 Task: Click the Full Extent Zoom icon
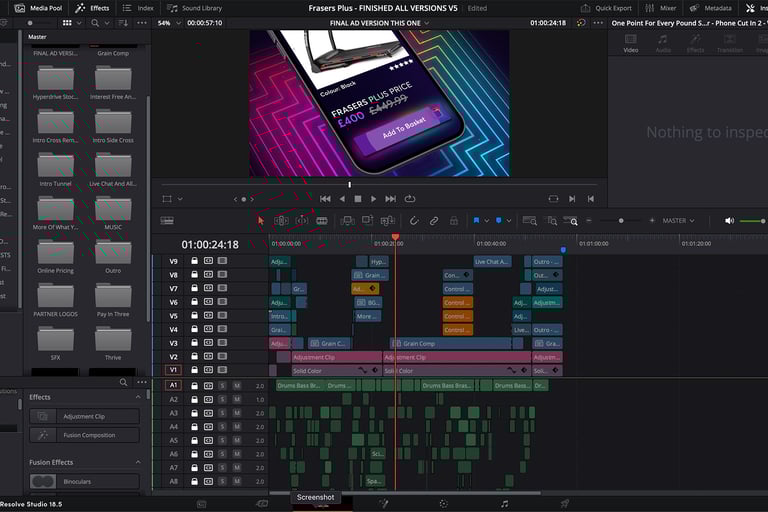point(529,221)
